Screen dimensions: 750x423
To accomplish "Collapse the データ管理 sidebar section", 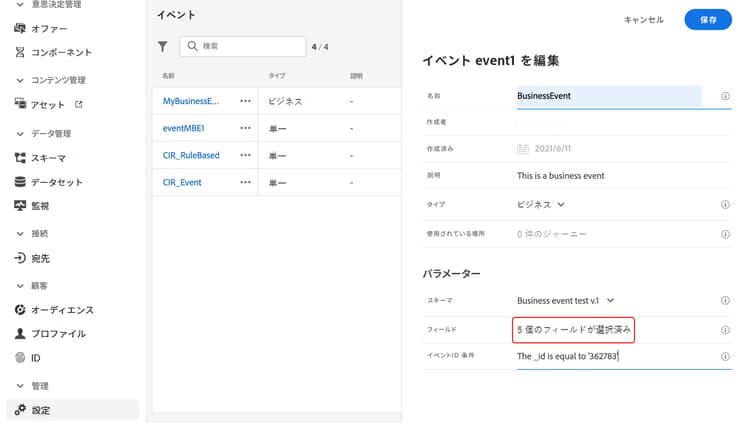I will (x=20, y=134).
